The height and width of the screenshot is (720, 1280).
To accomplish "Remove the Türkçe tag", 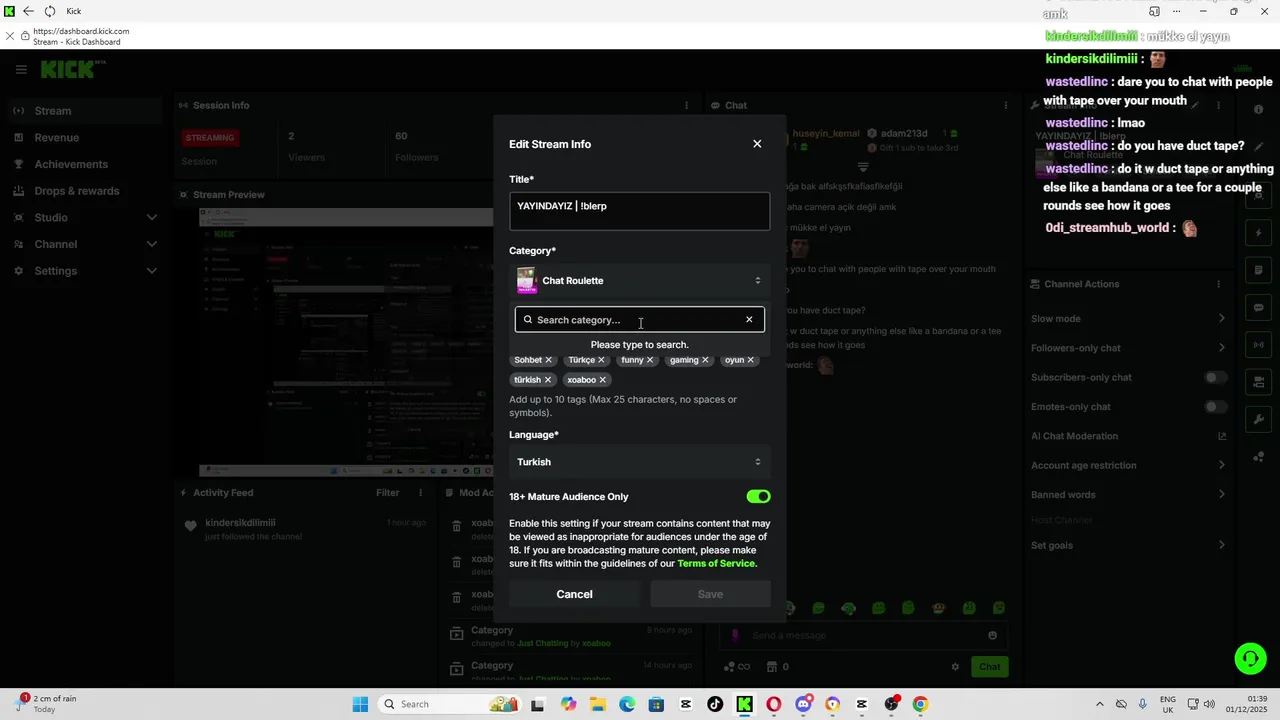I will point(601,360).
